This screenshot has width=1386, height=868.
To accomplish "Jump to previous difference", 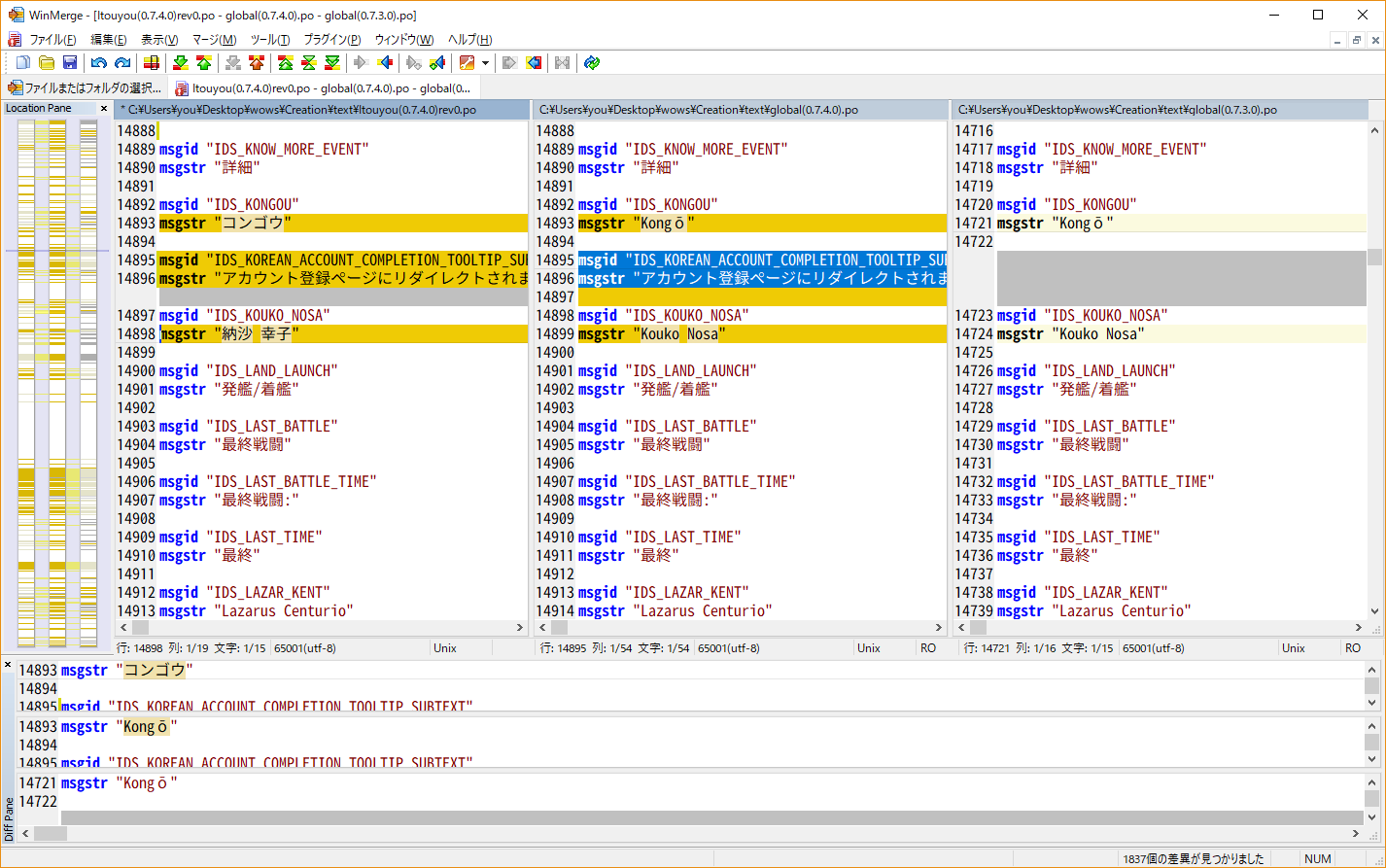I will tap(204, 63).
